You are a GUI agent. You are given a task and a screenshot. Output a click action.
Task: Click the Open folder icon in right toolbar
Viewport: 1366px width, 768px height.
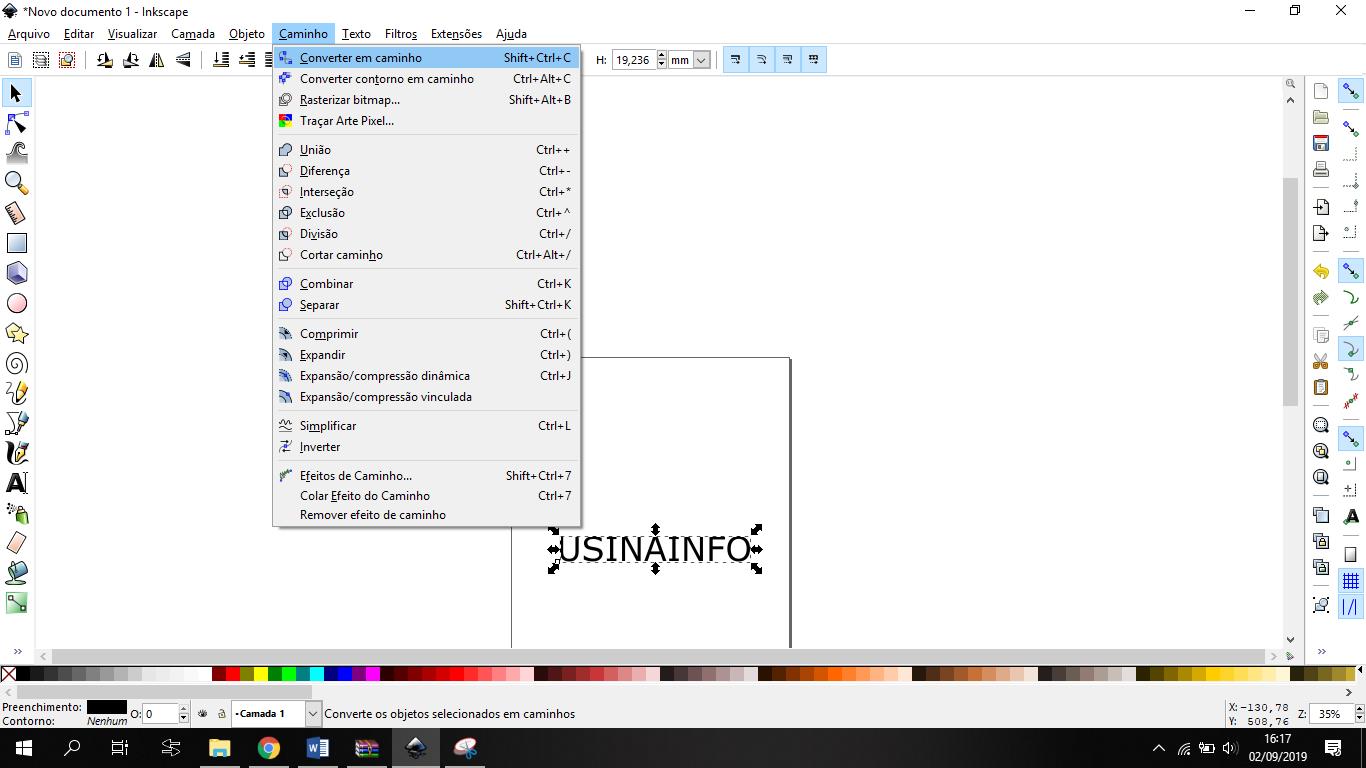click(1321, 117)
